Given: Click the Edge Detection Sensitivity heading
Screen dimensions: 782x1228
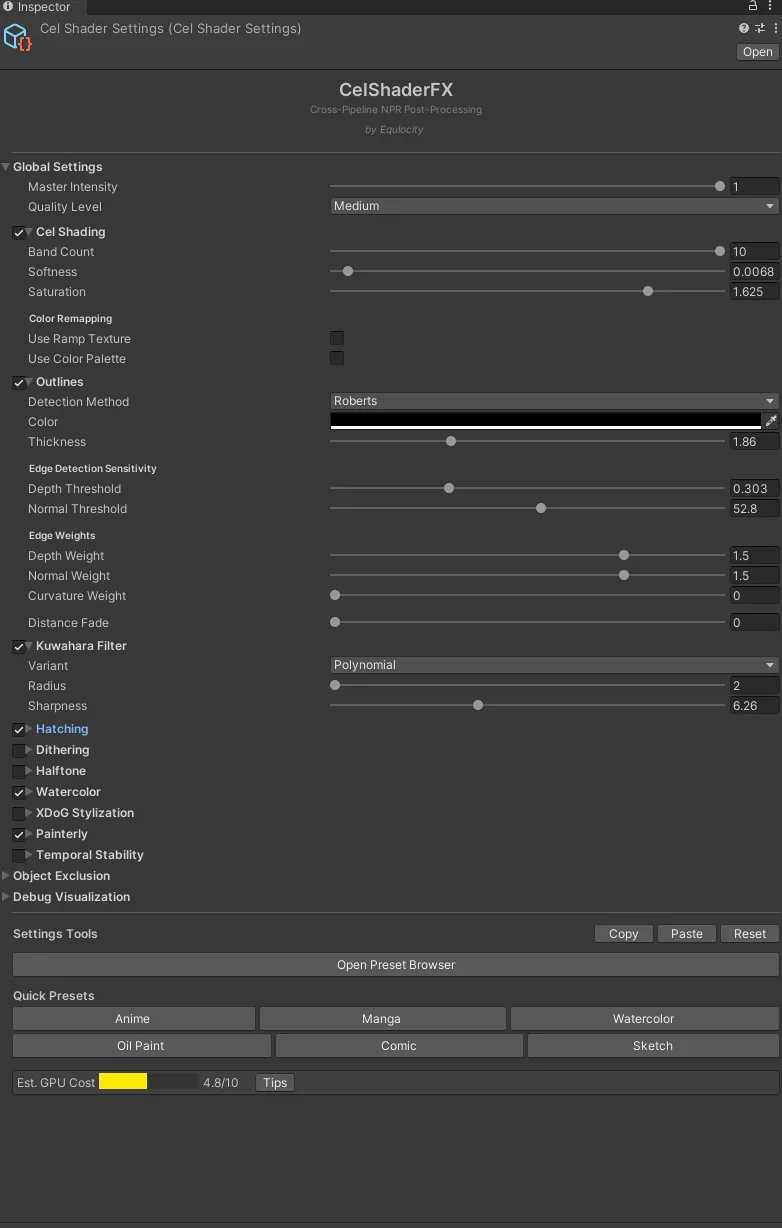Looking at the screenshot, I should [92, 468].
